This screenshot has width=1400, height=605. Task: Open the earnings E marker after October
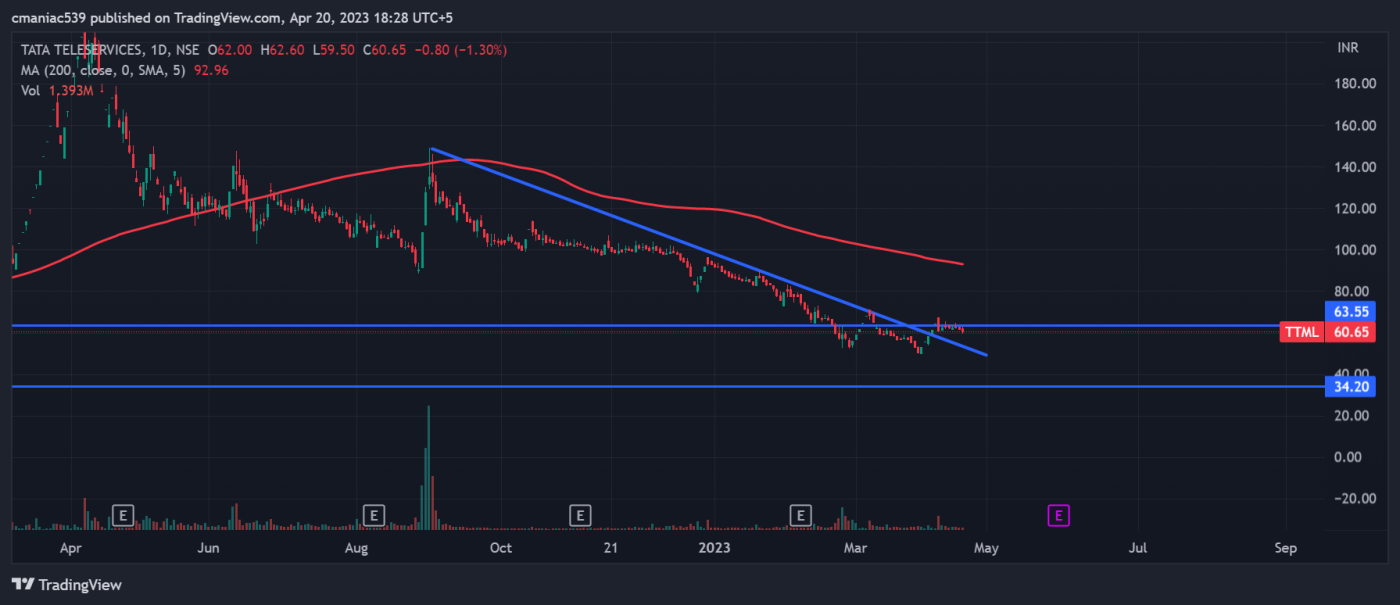[x=579, y=515]
